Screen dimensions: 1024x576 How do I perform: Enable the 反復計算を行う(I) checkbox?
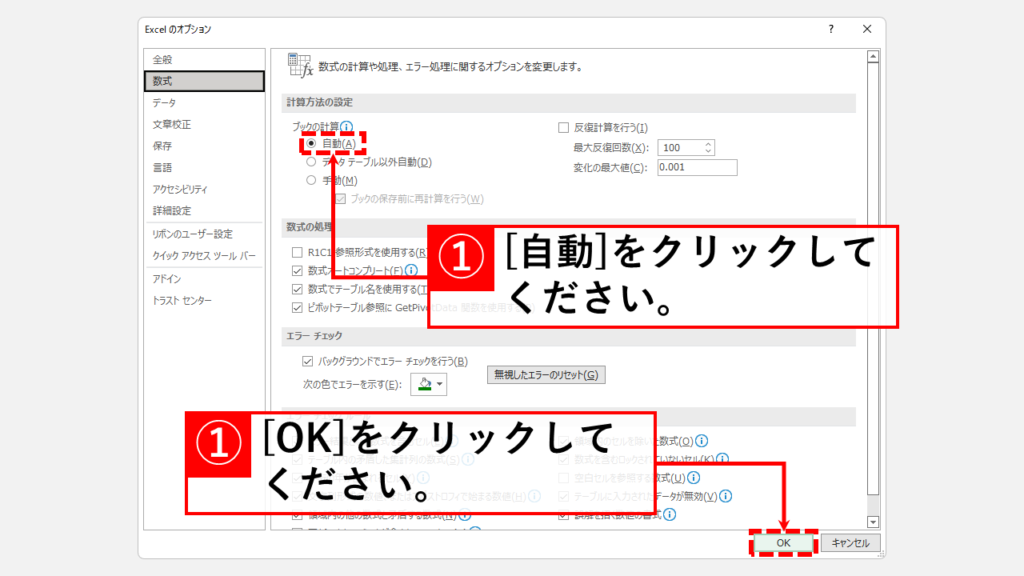click(563, 127)
